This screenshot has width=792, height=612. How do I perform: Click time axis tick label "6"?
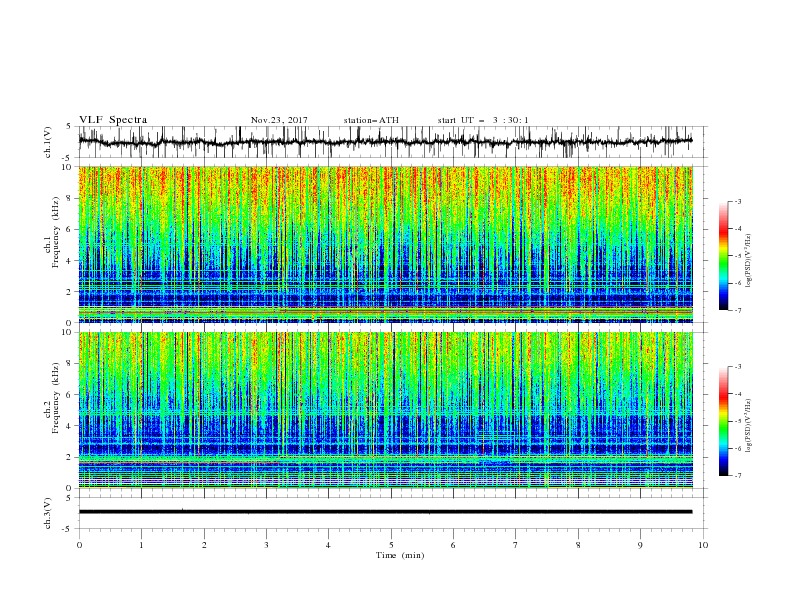click(x=453, y=545)
